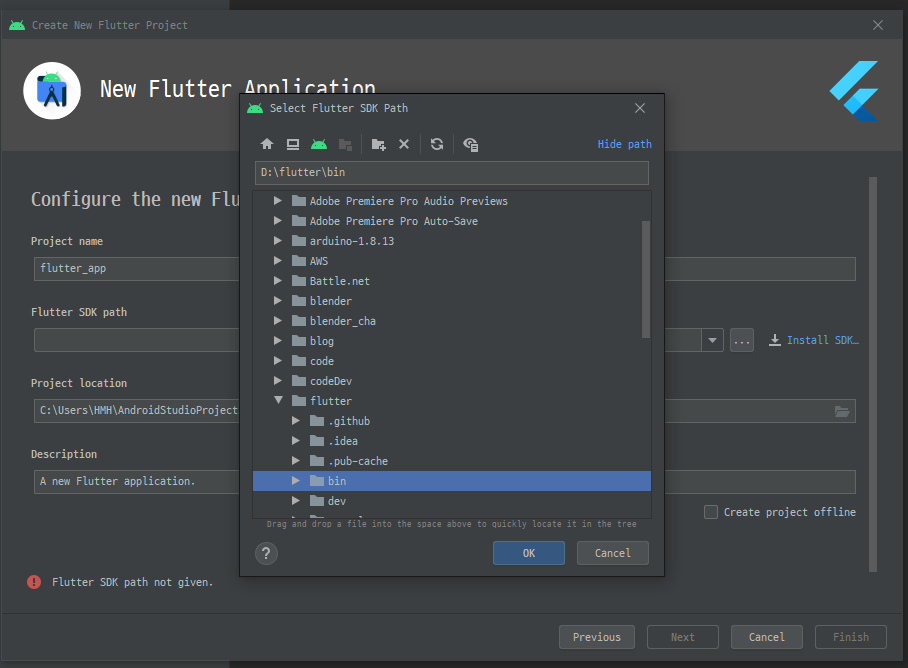Cancel the new Flutter project wizard
This screenshot has width=908, height=668.
click(x=767, y=637)
